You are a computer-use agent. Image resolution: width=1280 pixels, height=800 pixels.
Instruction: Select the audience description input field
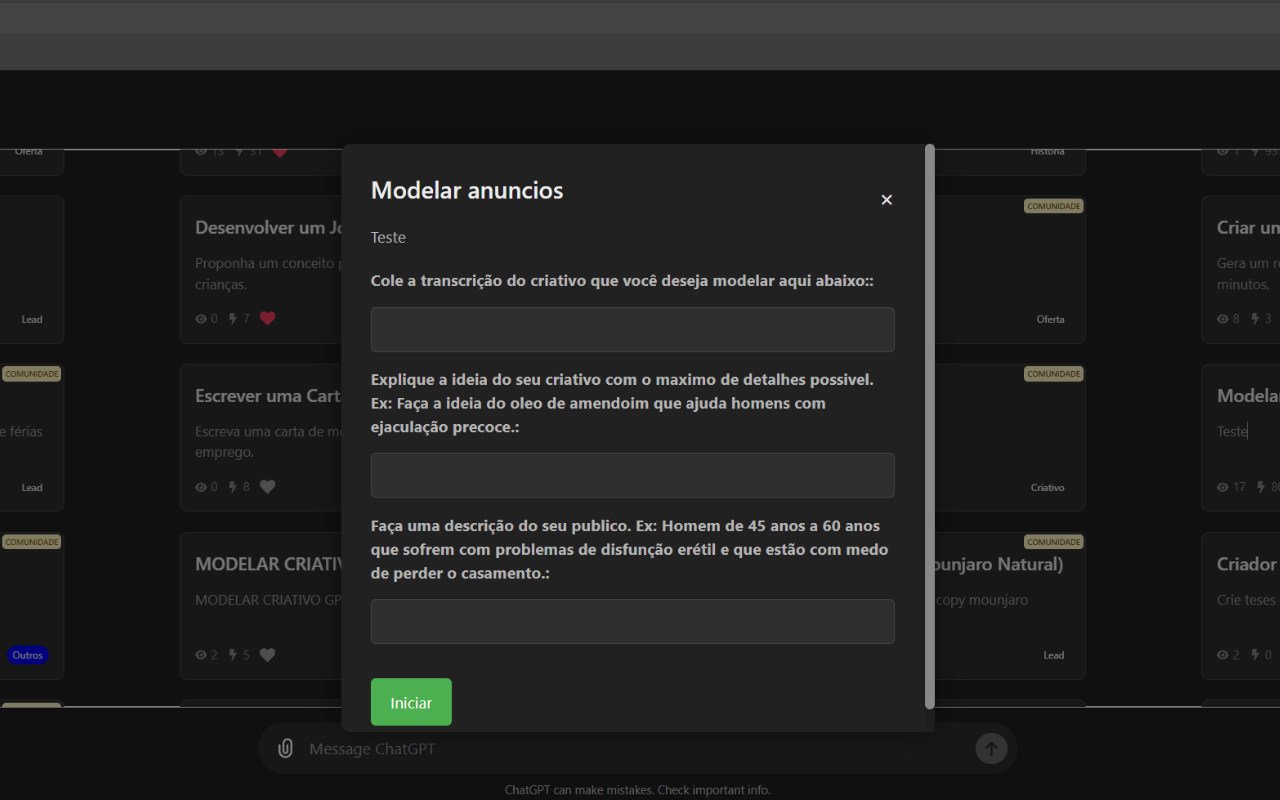pos(633,621)
